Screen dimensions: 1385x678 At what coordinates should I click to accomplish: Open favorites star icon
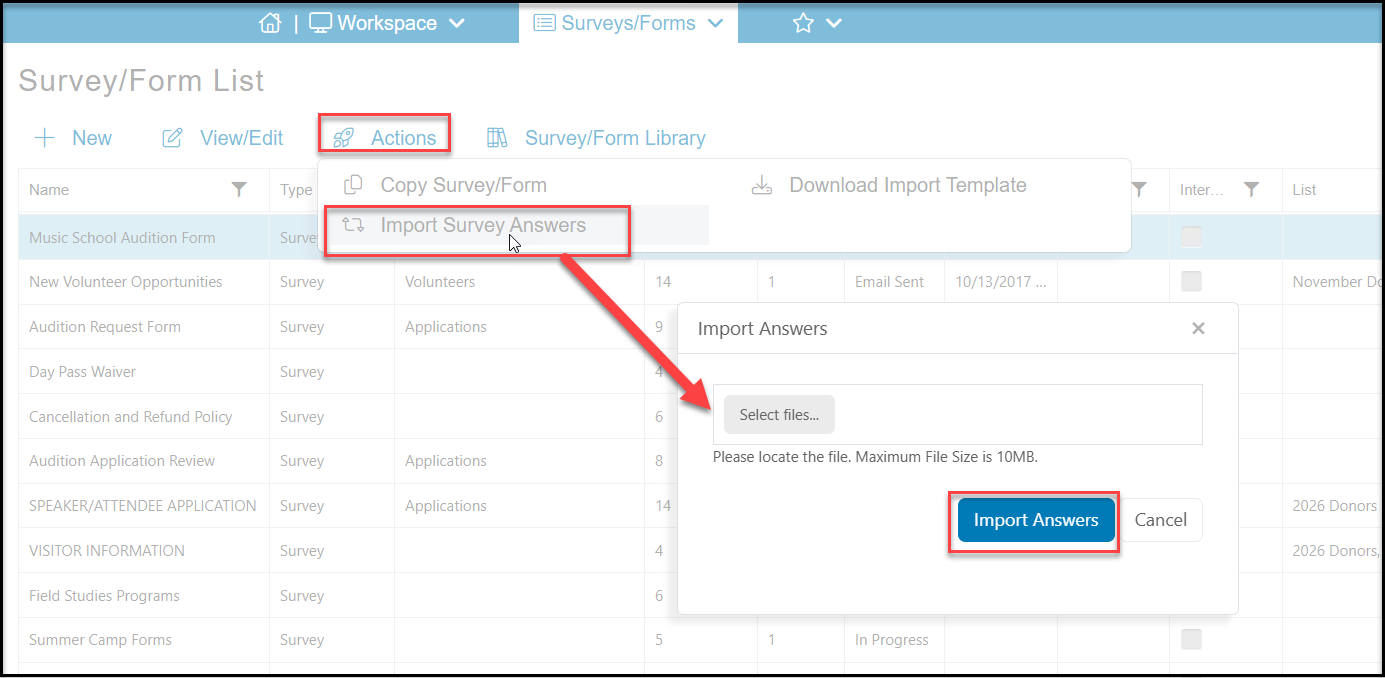coord(803,22)
